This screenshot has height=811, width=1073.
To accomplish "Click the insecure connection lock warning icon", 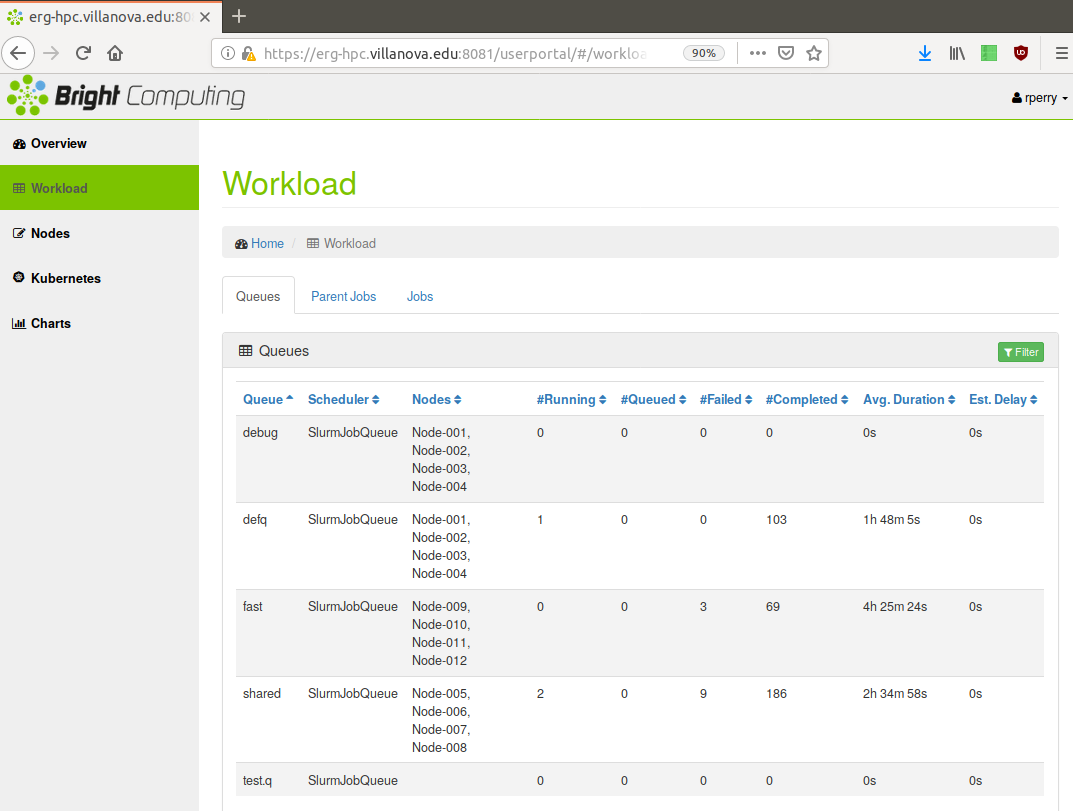I will [248, 53].
